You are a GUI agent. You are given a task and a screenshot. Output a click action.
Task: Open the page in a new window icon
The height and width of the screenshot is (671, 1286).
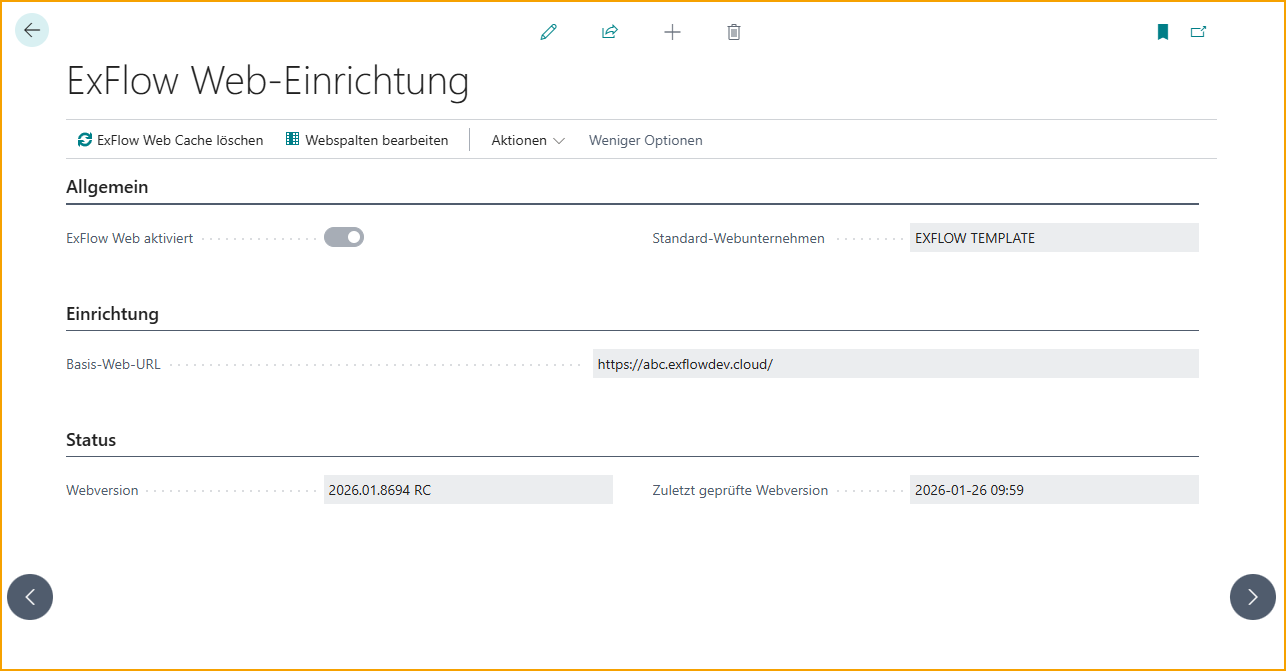coord(1198,31)
